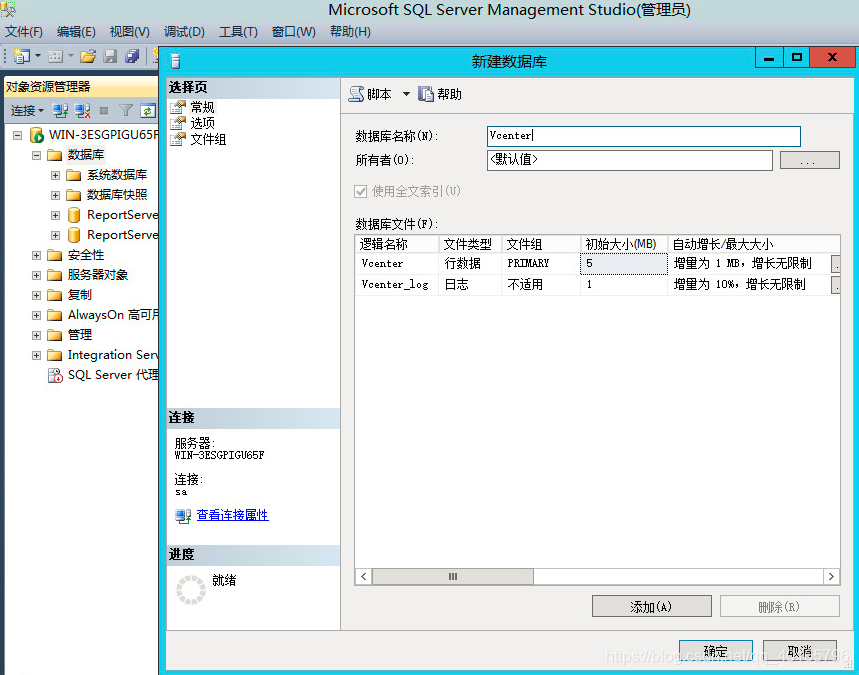Click the horizontal scrollbar thumb in file grid

point(453,576)
